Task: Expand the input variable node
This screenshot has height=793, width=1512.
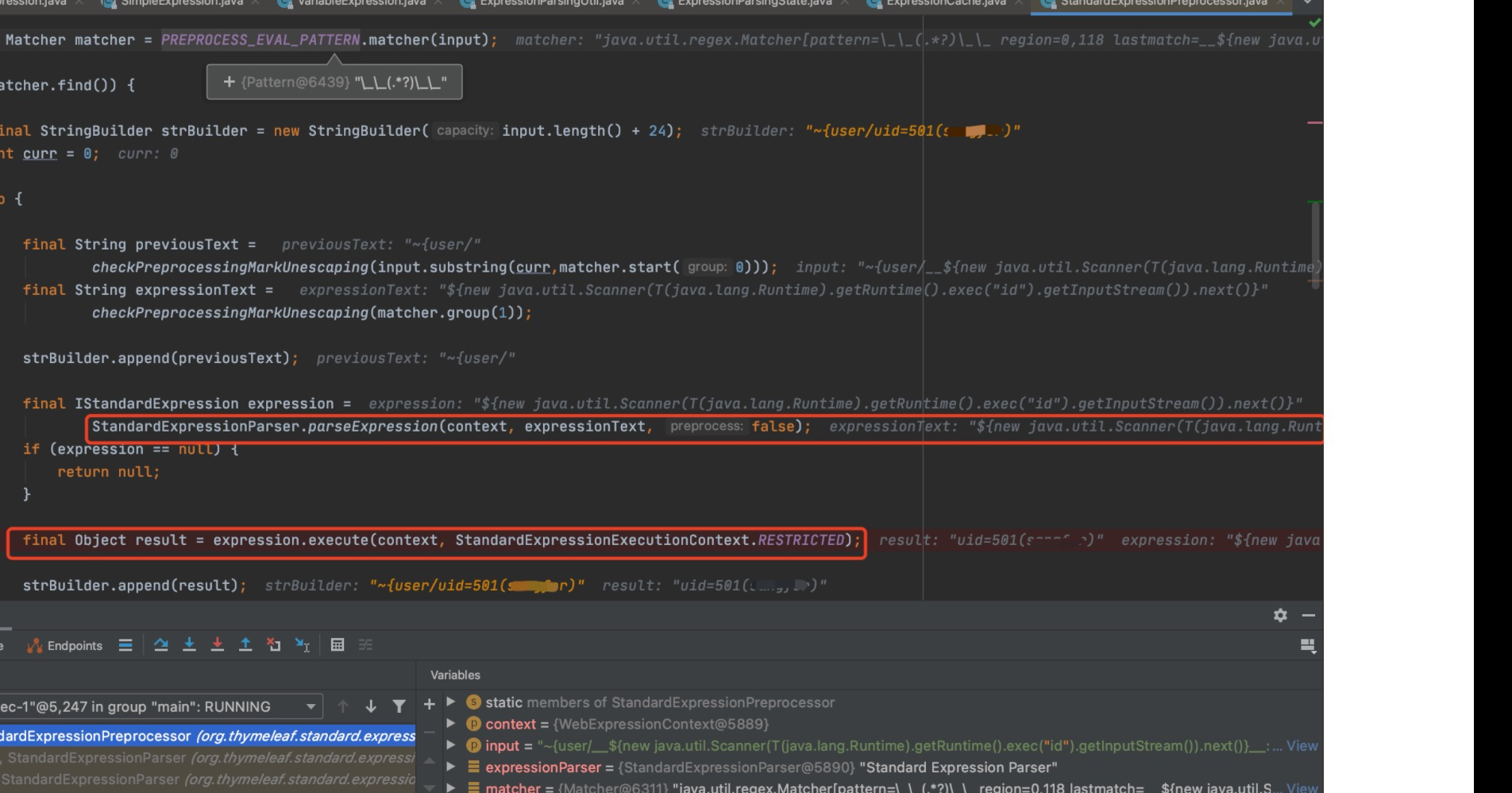Action: click(x=451, y=745)
